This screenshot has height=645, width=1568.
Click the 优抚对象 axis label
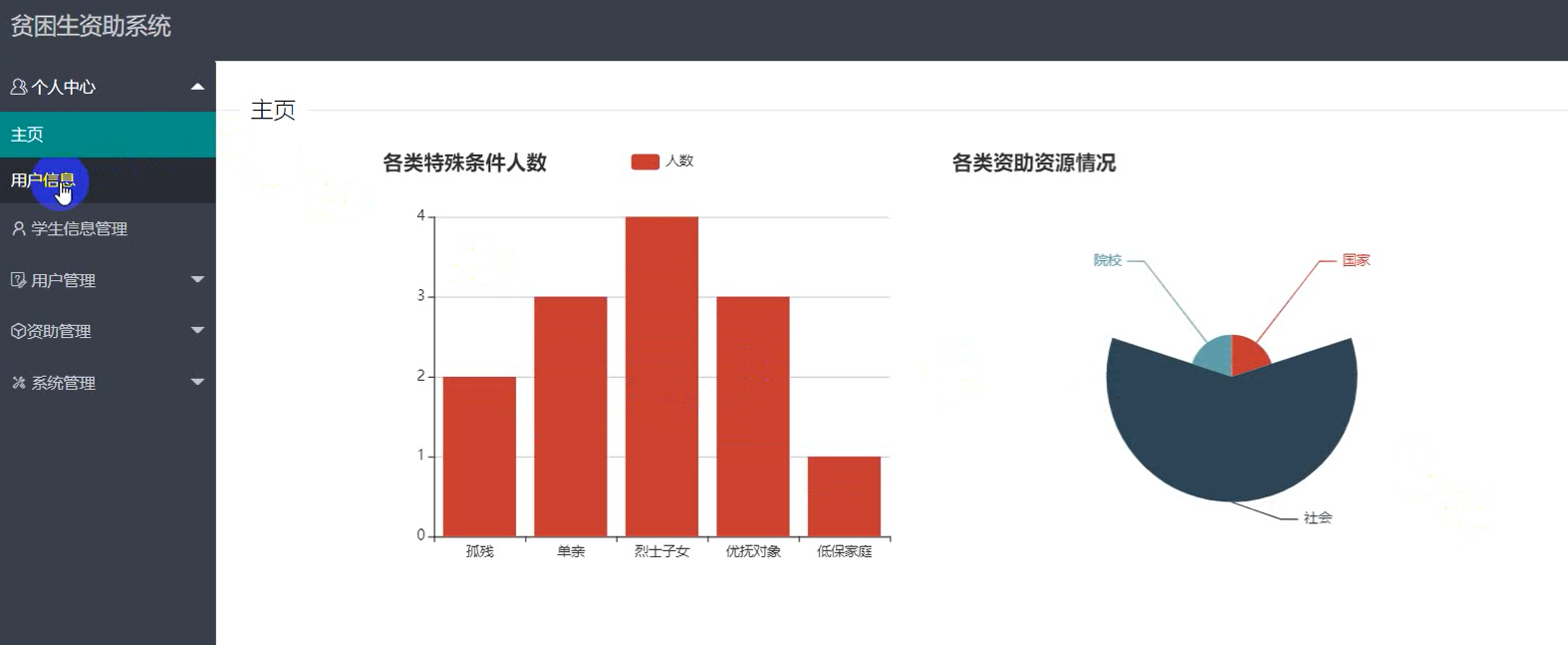753,551
